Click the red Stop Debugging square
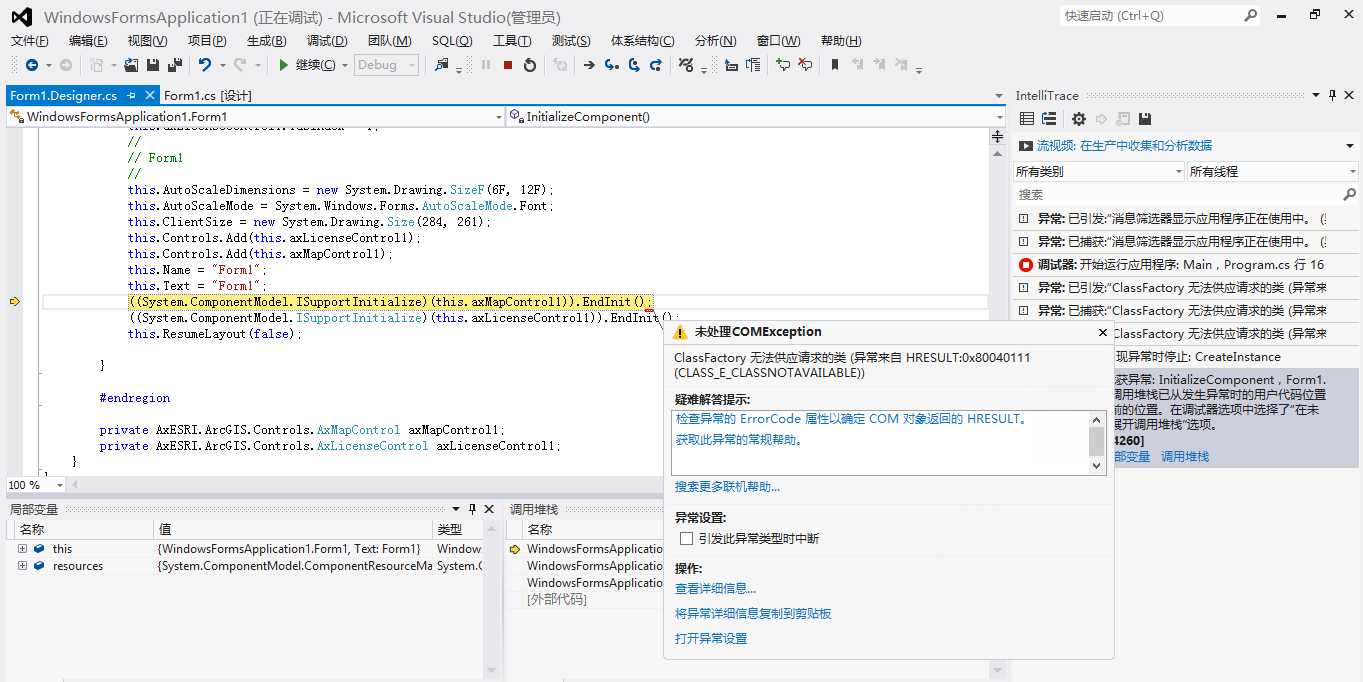Viewport: 1363px width, 682px height. pyautogui.click(x=508, y=65)
